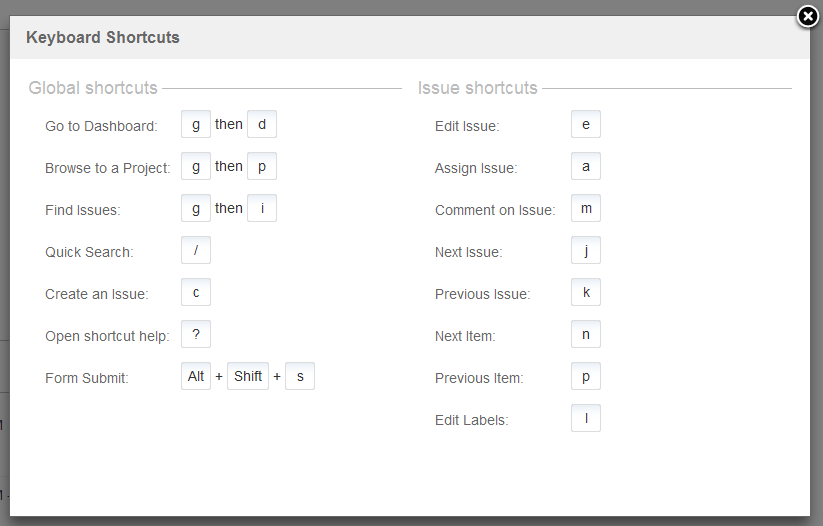Click the Alt key in Form Submit
The image size is (823, 526).
(x=196, y=376)
